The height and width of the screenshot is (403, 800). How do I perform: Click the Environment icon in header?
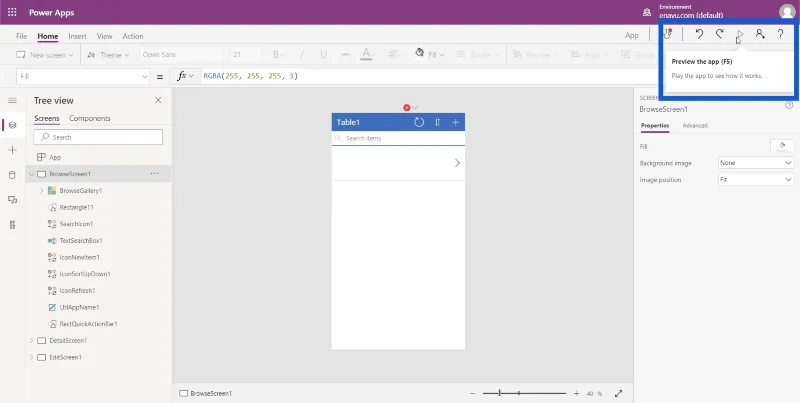[x=647, y=12]
